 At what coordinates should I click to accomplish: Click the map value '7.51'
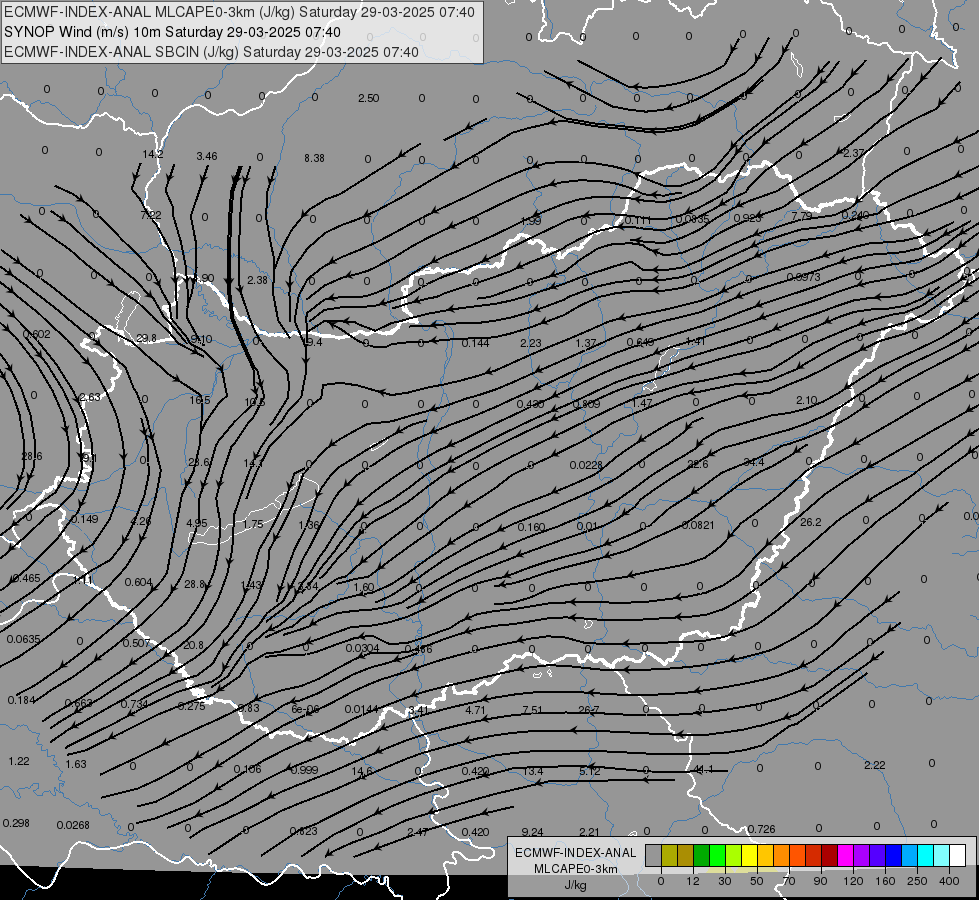pos(532,710)
